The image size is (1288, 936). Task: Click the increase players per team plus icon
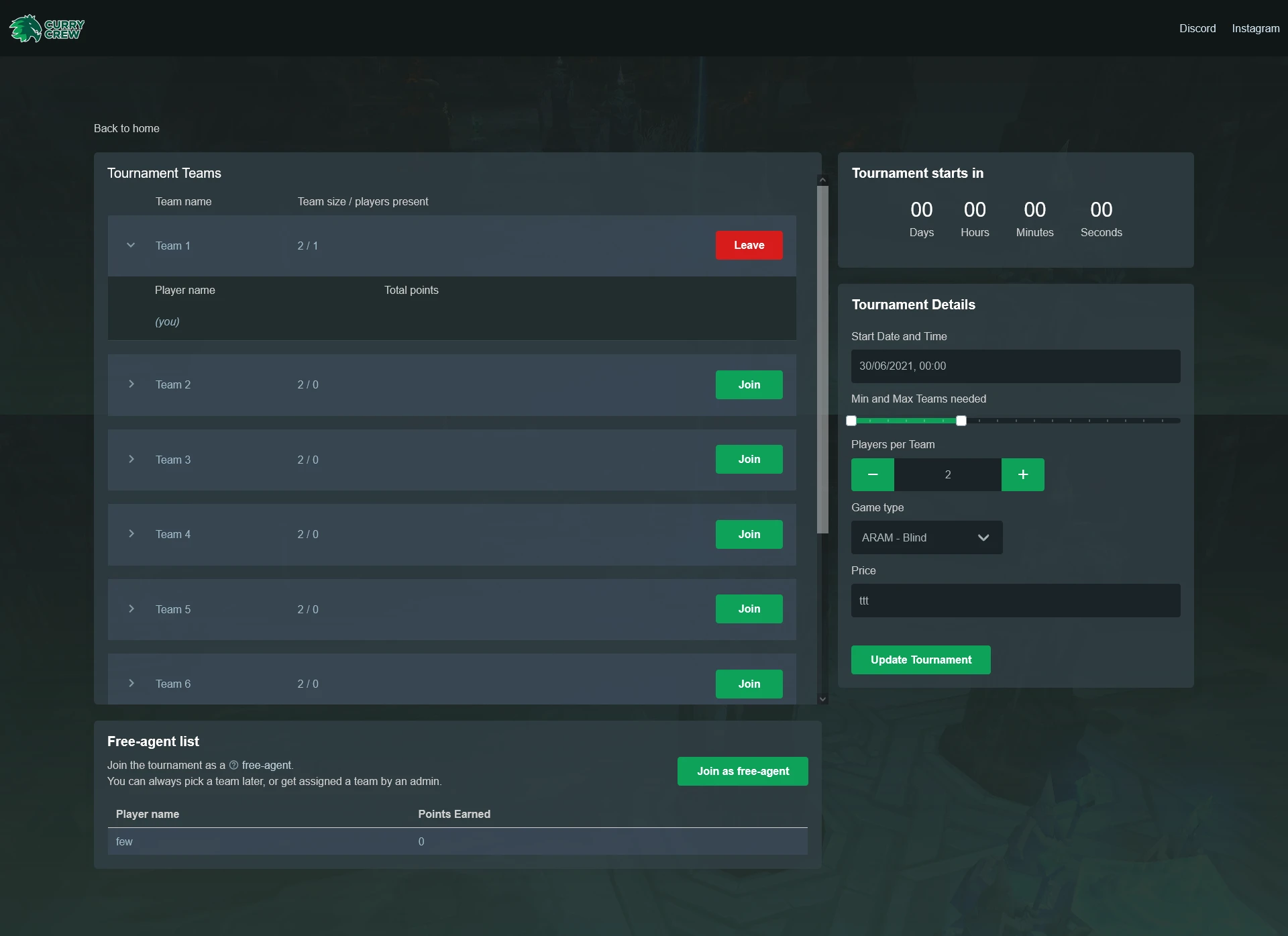pyautogui.click(x=1022, y=475)
